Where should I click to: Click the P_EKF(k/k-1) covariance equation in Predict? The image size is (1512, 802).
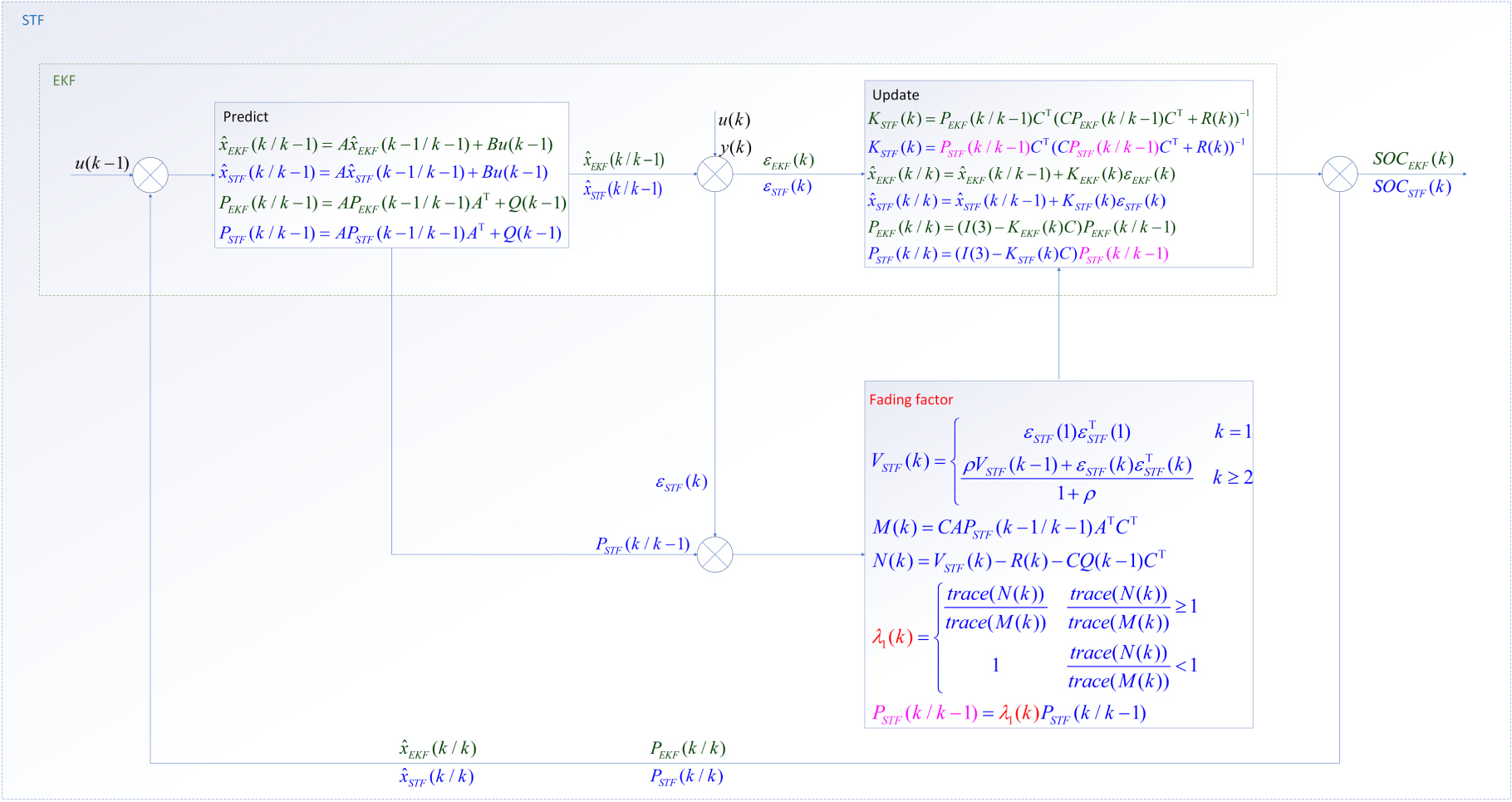(x=393, y=203)
